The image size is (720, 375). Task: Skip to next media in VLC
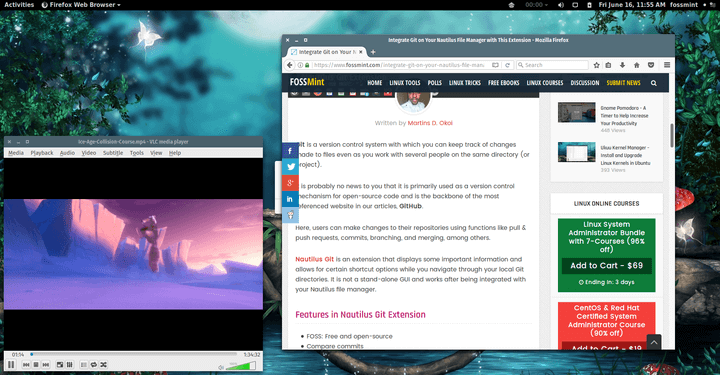point(46,364)
